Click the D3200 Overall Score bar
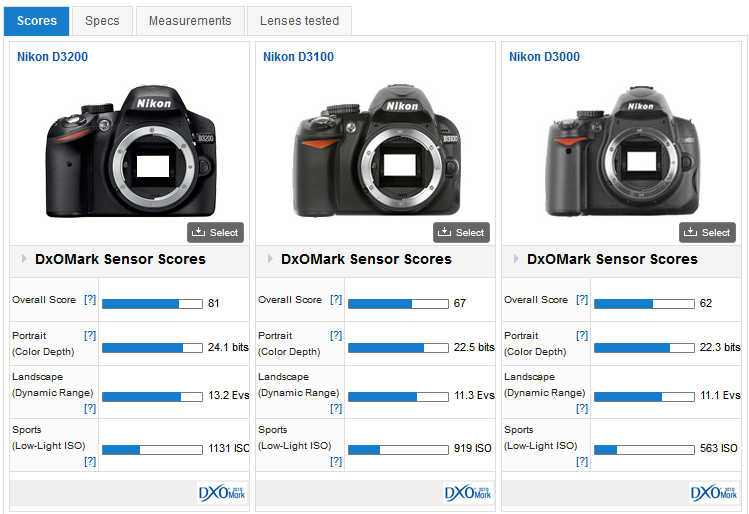Viewport: 749px width, 514px height. (152, 303)
